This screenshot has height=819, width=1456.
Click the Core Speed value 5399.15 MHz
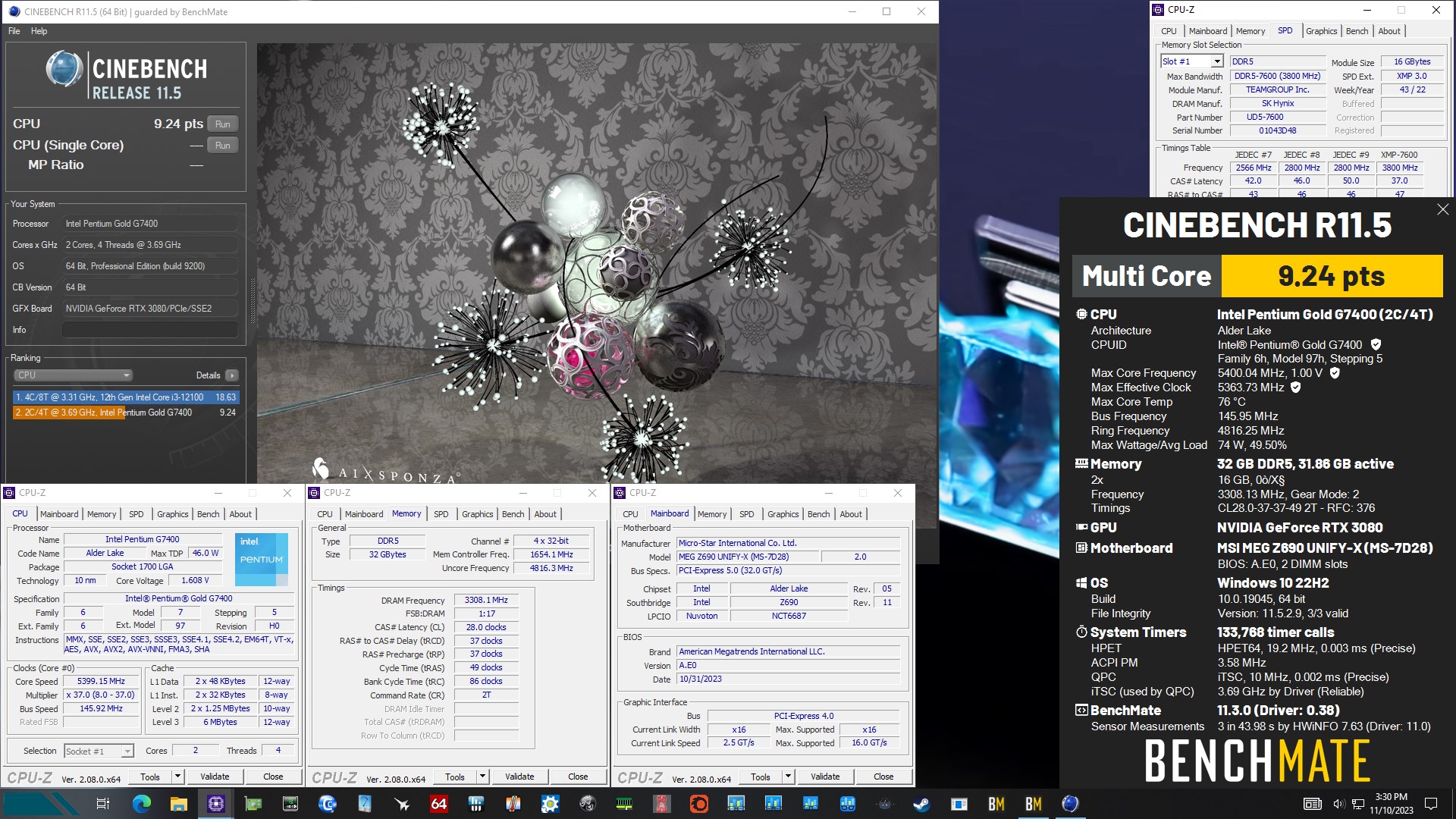[102, 681]
